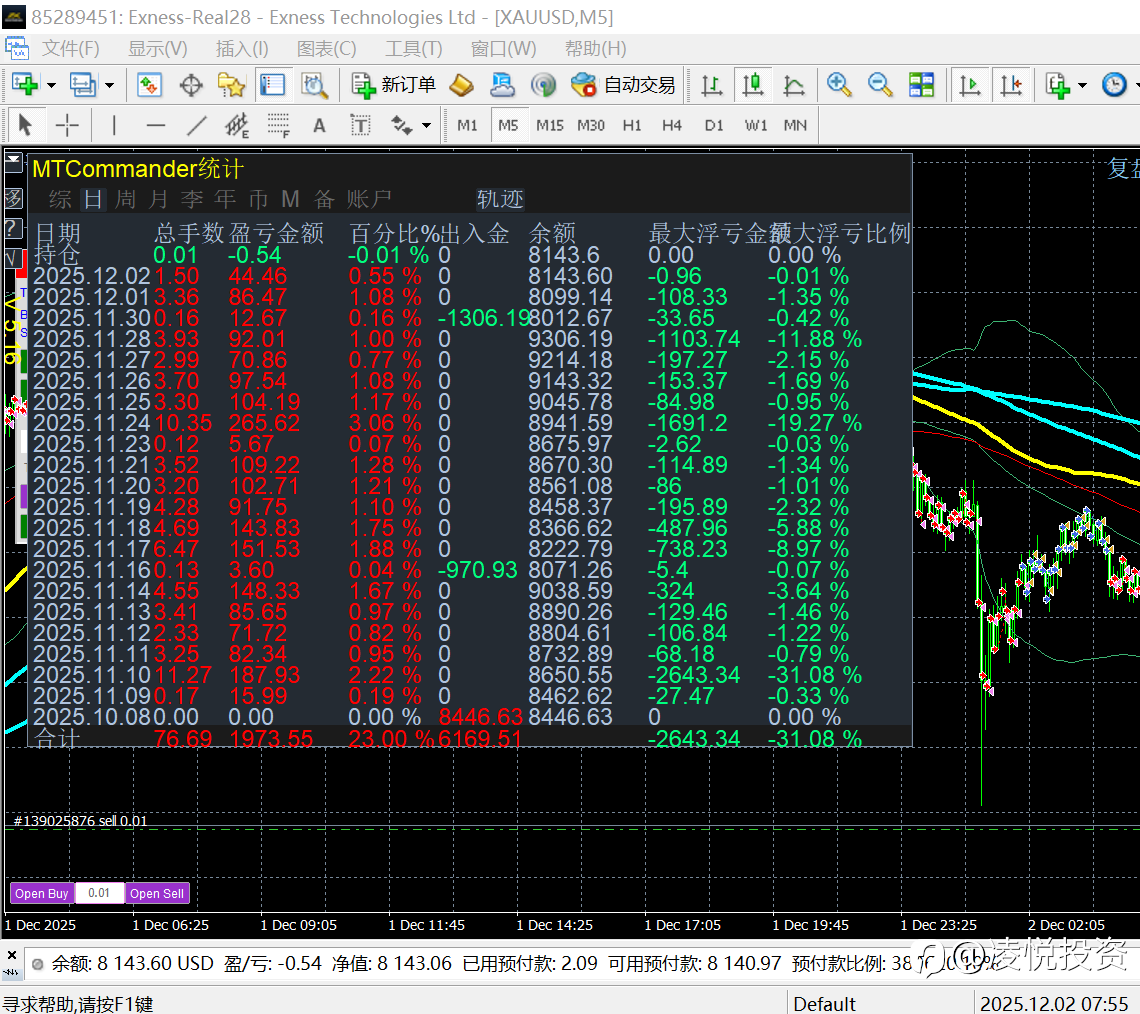Click the Profiles toolbar icon
Image resolution: width=1140 pixels, height=1014 pixels.
pos(83,85)
